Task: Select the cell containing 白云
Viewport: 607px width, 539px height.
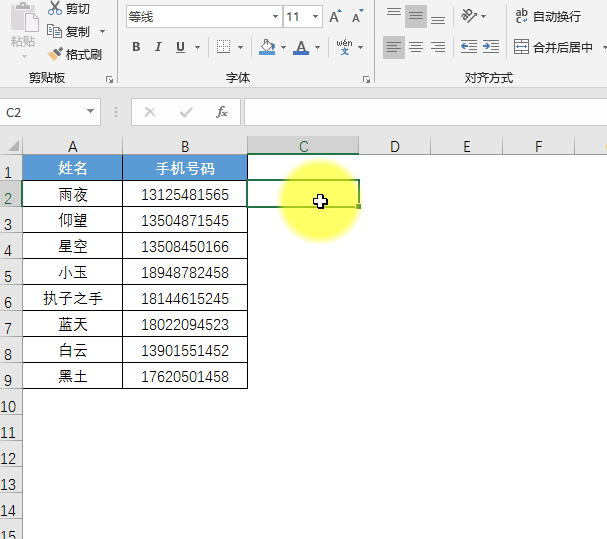Action: pos(72,350)
